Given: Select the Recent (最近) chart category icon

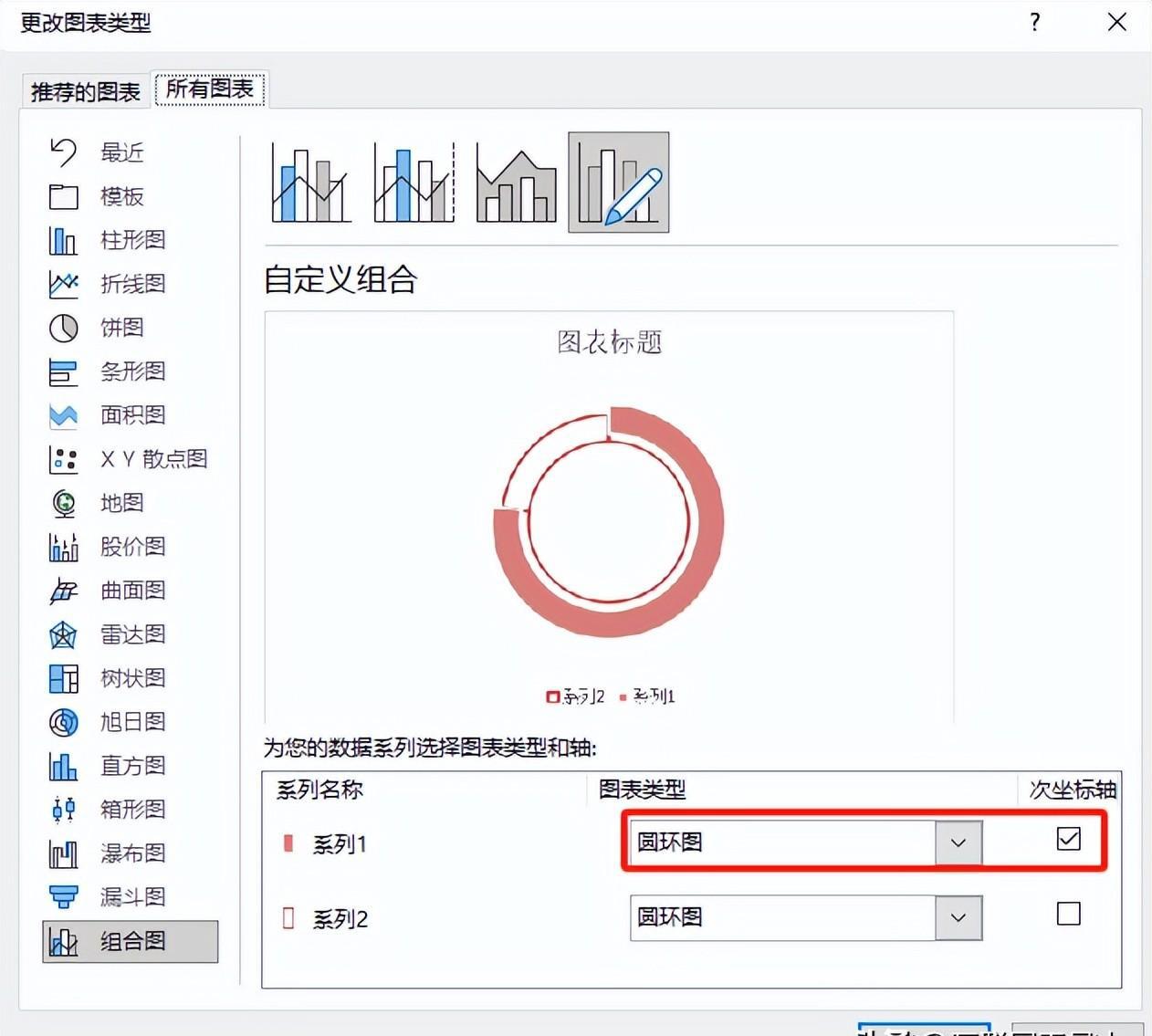Looking at the screenshot, I should (x=63, y=152).
